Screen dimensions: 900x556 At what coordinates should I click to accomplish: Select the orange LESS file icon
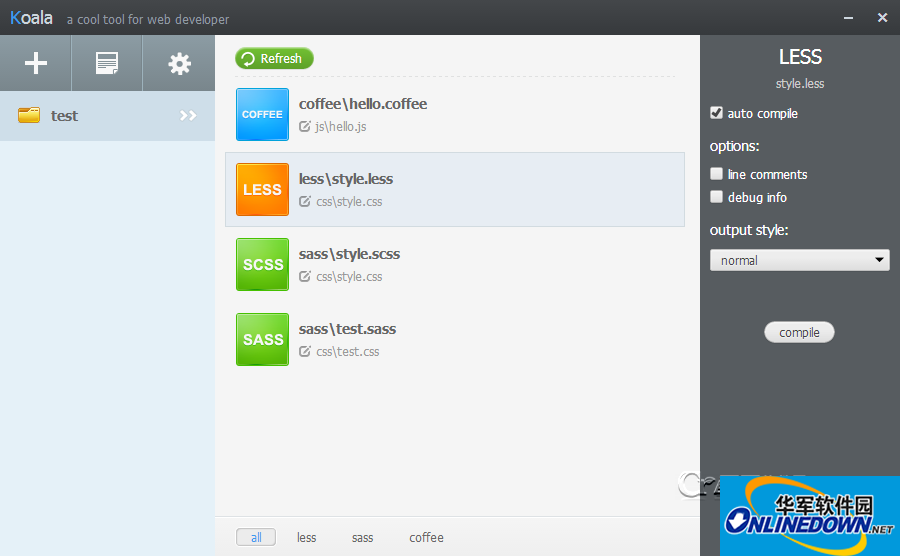point(262,189)
